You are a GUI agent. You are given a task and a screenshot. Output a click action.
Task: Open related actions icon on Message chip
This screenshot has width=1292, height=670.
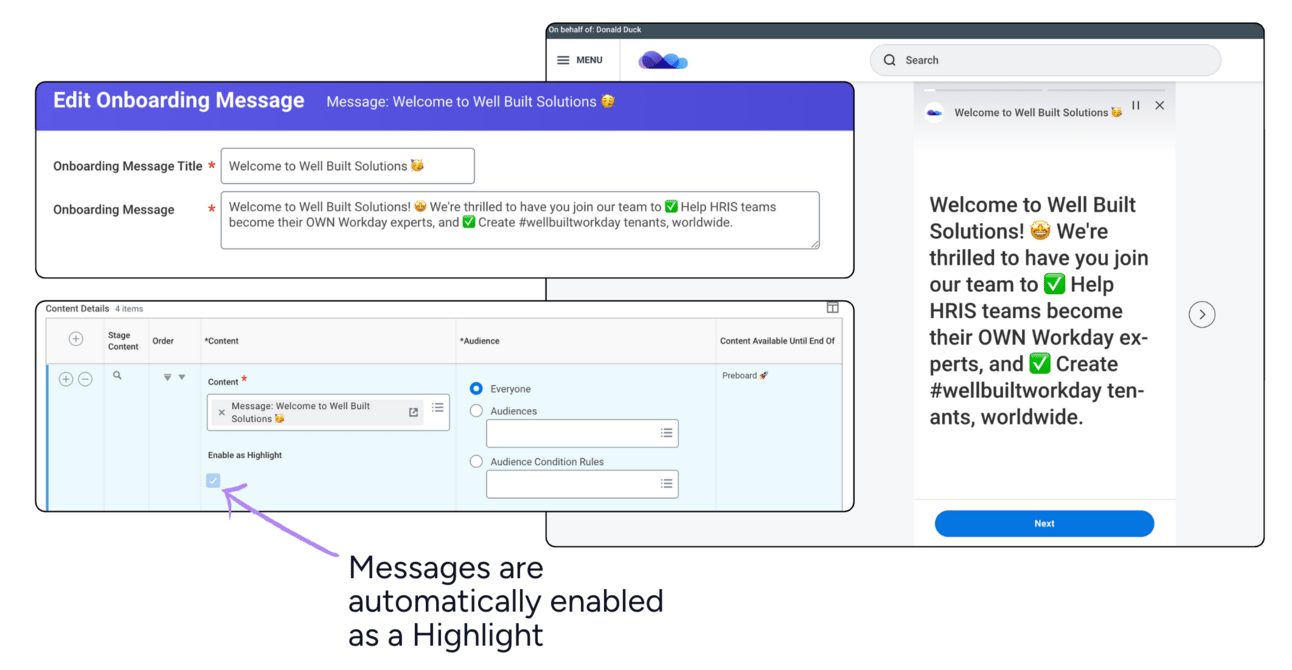point(414,412)
